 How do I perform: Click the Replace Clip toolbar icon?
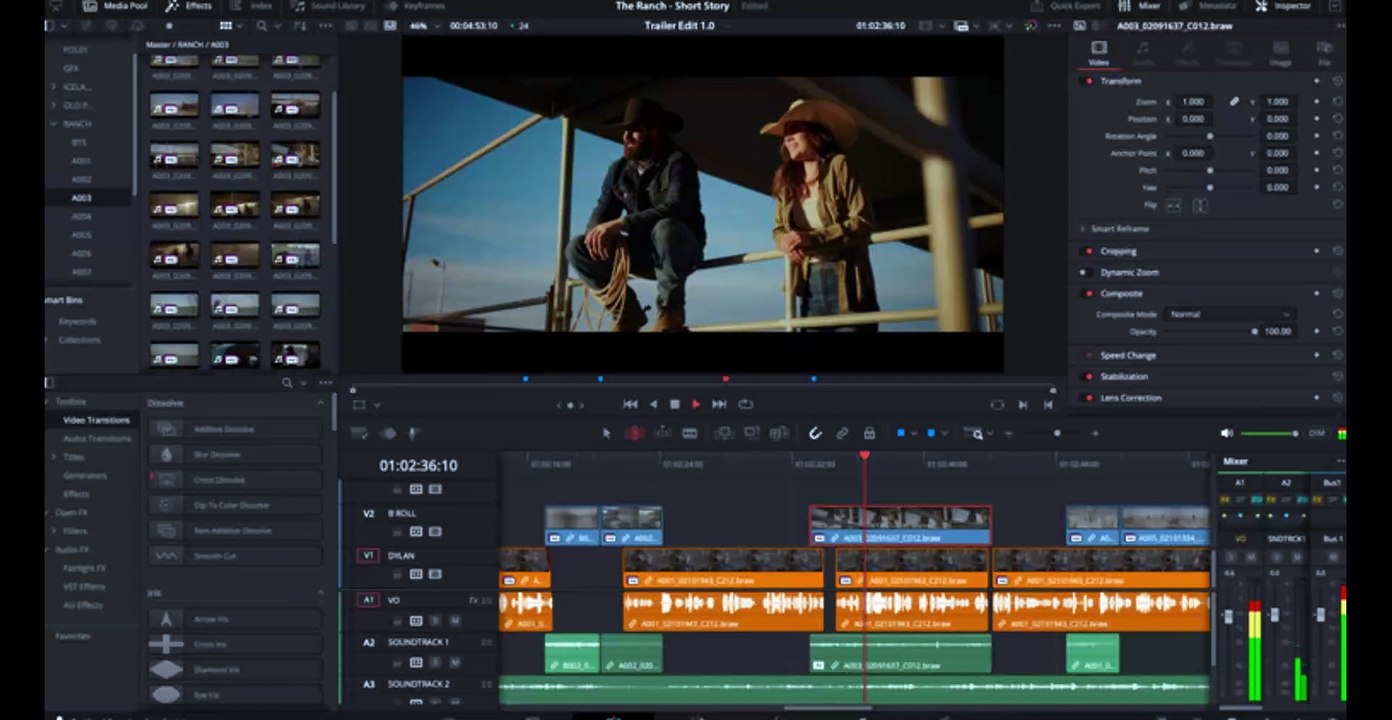tap(779, 433)
